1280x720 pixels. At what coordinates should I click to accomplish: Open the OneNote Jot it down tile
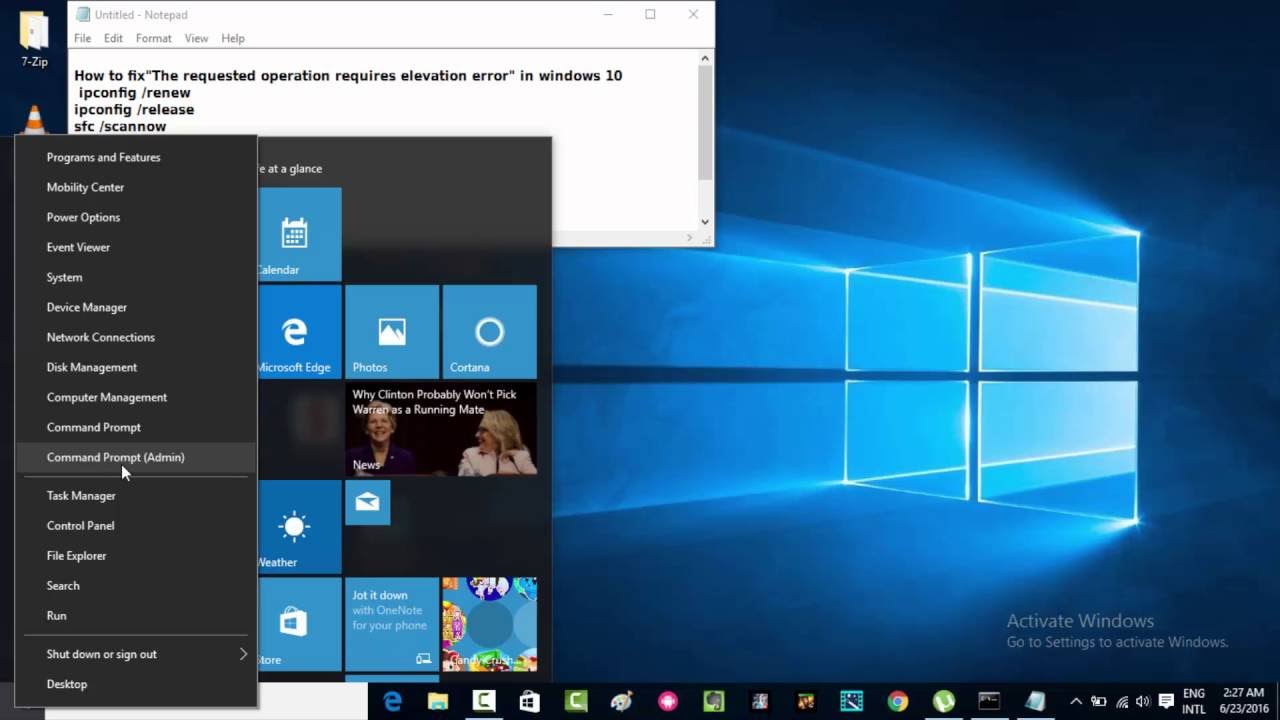[x=392, y=624]
